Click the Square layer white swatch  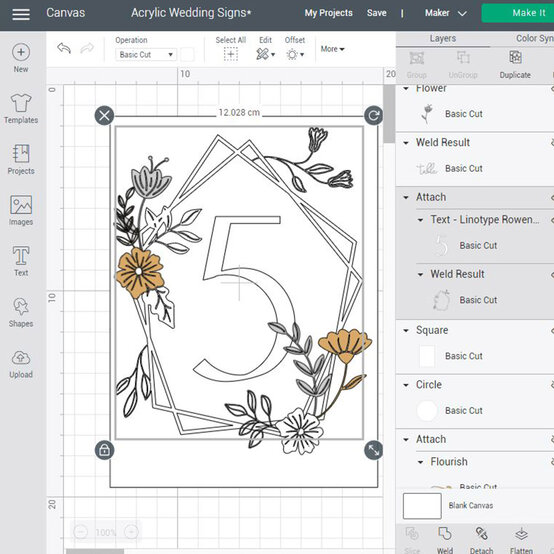coord(427,356)
